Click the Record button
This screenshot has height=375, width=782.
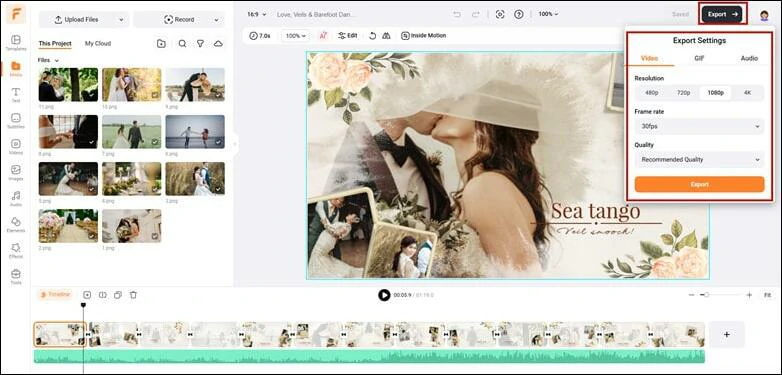click(x=179, y=20)
